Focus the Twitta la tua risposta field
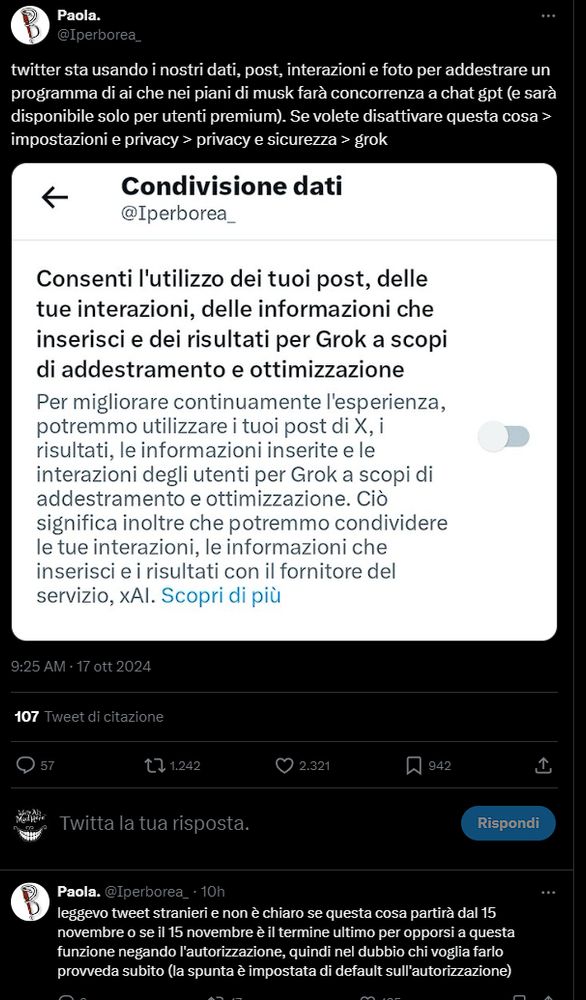This screenshot has width=586, height=1000. coord(255,823)
